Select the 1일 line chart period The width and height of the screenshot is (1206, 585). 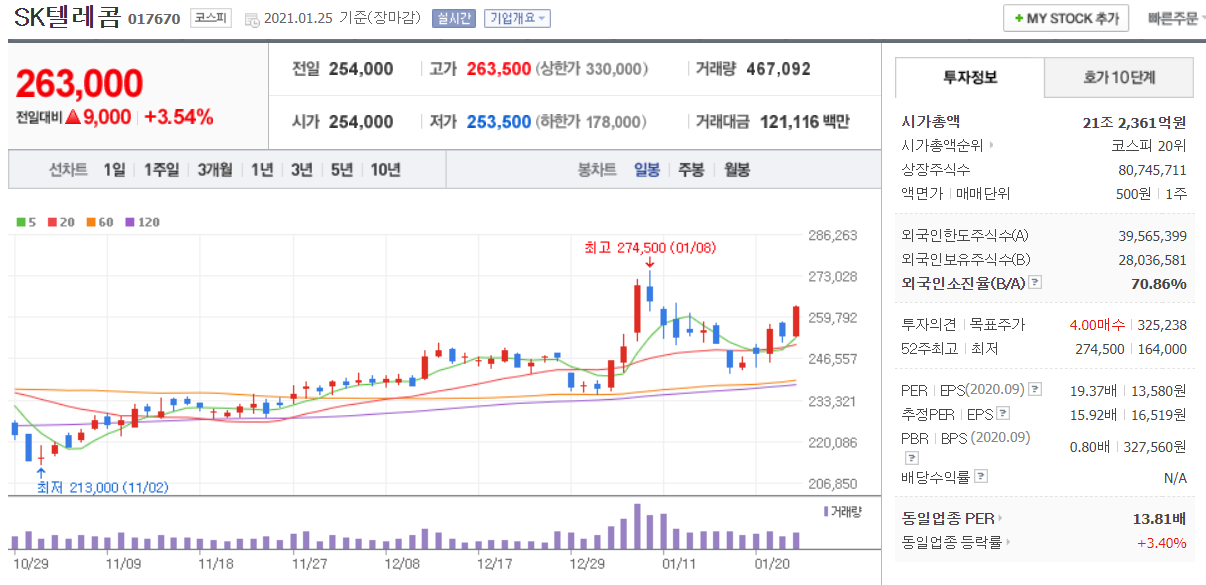114,169
